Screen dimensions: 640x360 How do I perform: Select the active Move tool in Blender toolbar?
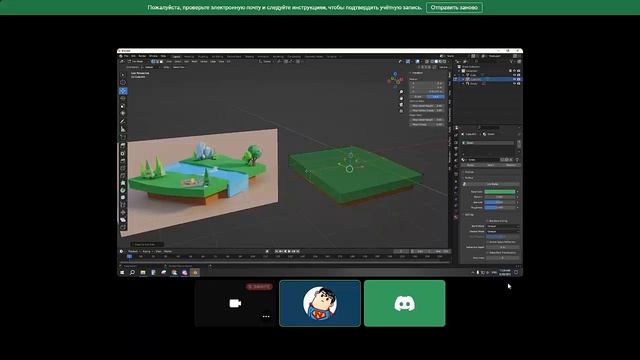123,91
